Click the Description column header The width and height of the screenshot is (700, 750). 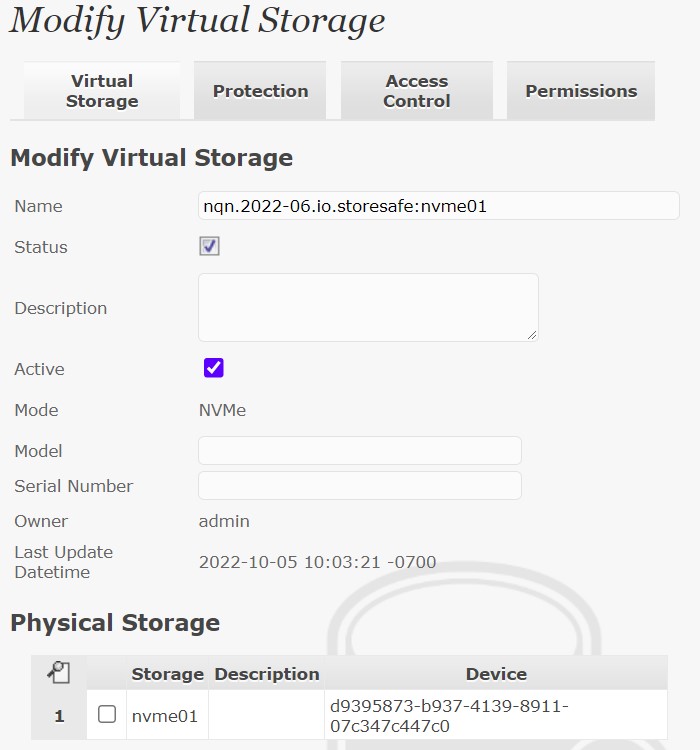point(267,673)
